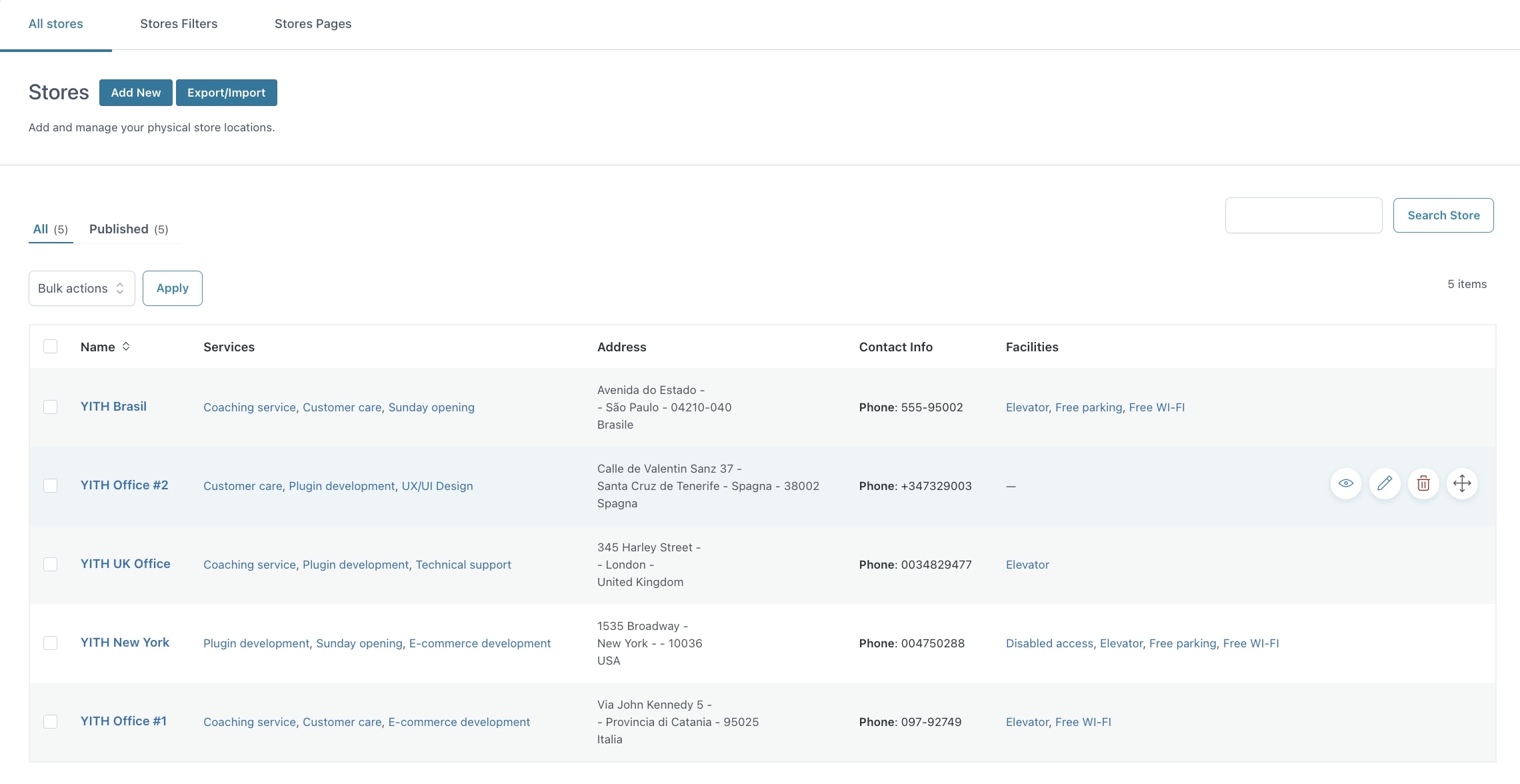Click Coaching service in YITH Office #1 row
This screenshot has height=784, width=1520.
tap(249, 722)
